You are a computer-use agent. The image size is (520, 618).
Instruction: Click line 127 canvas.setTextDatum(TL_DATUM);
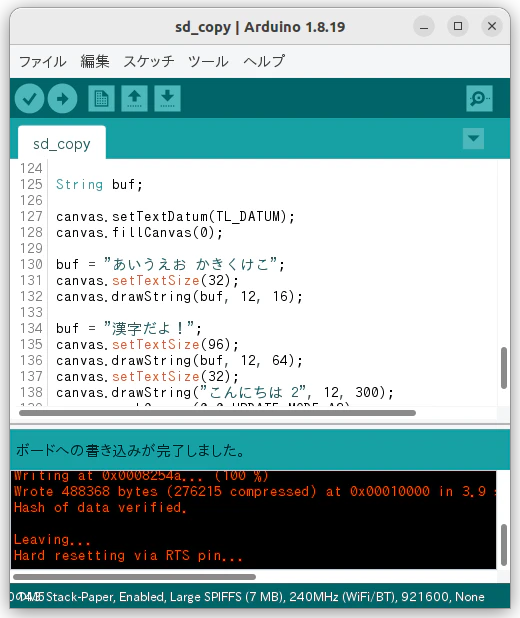coord(175,216)
